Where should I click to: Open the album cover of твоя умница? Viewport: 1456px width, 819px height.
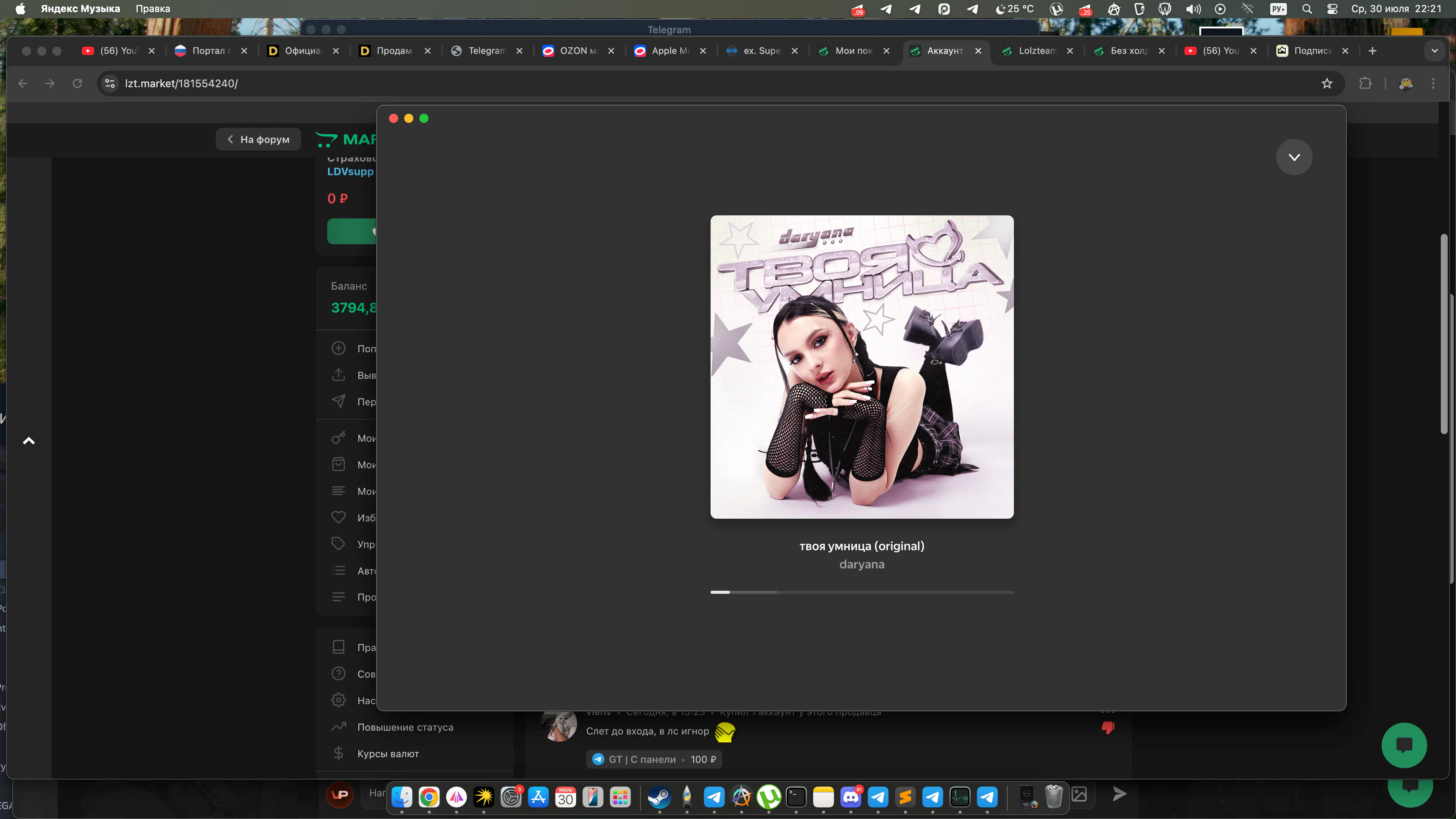(861, 367)
